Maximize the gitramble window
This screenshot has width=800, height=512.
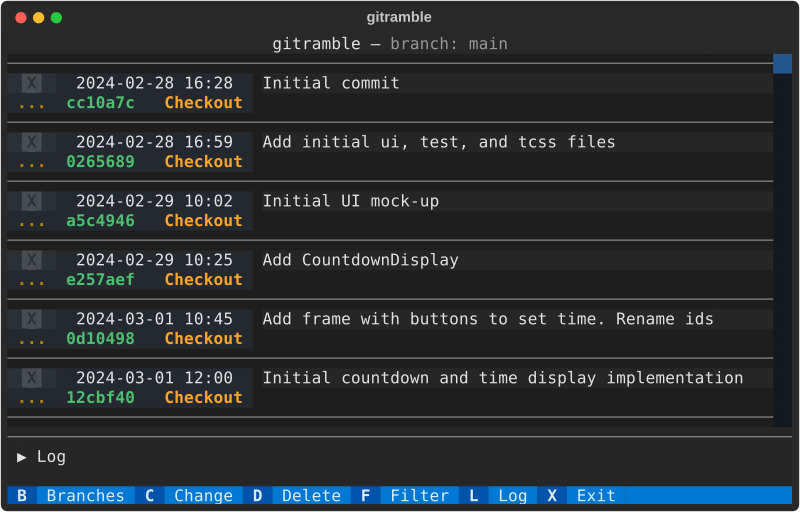pyautogui.click(x=57, y=18)
